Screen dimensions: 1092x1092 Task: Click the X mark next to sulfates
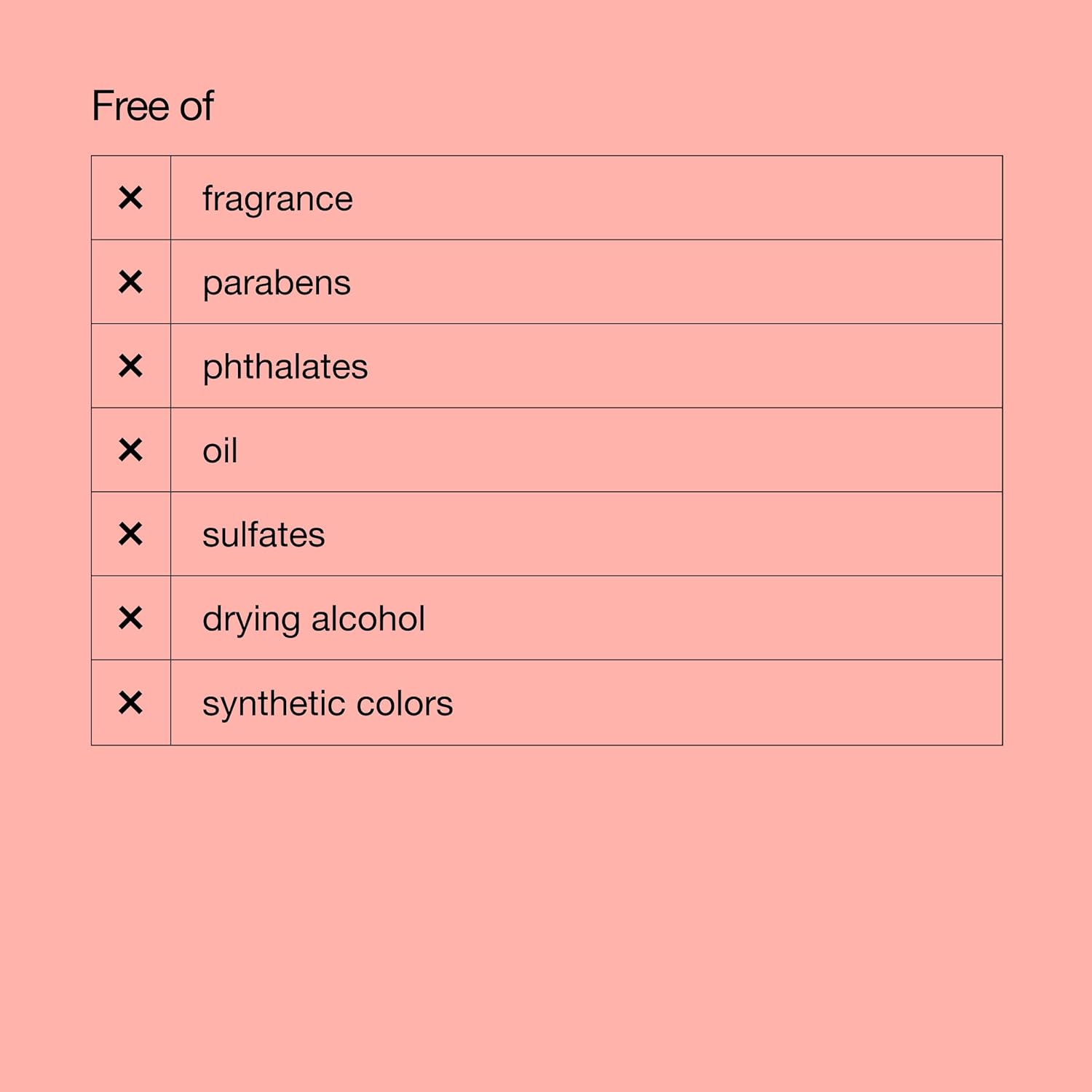click(131, 534)
